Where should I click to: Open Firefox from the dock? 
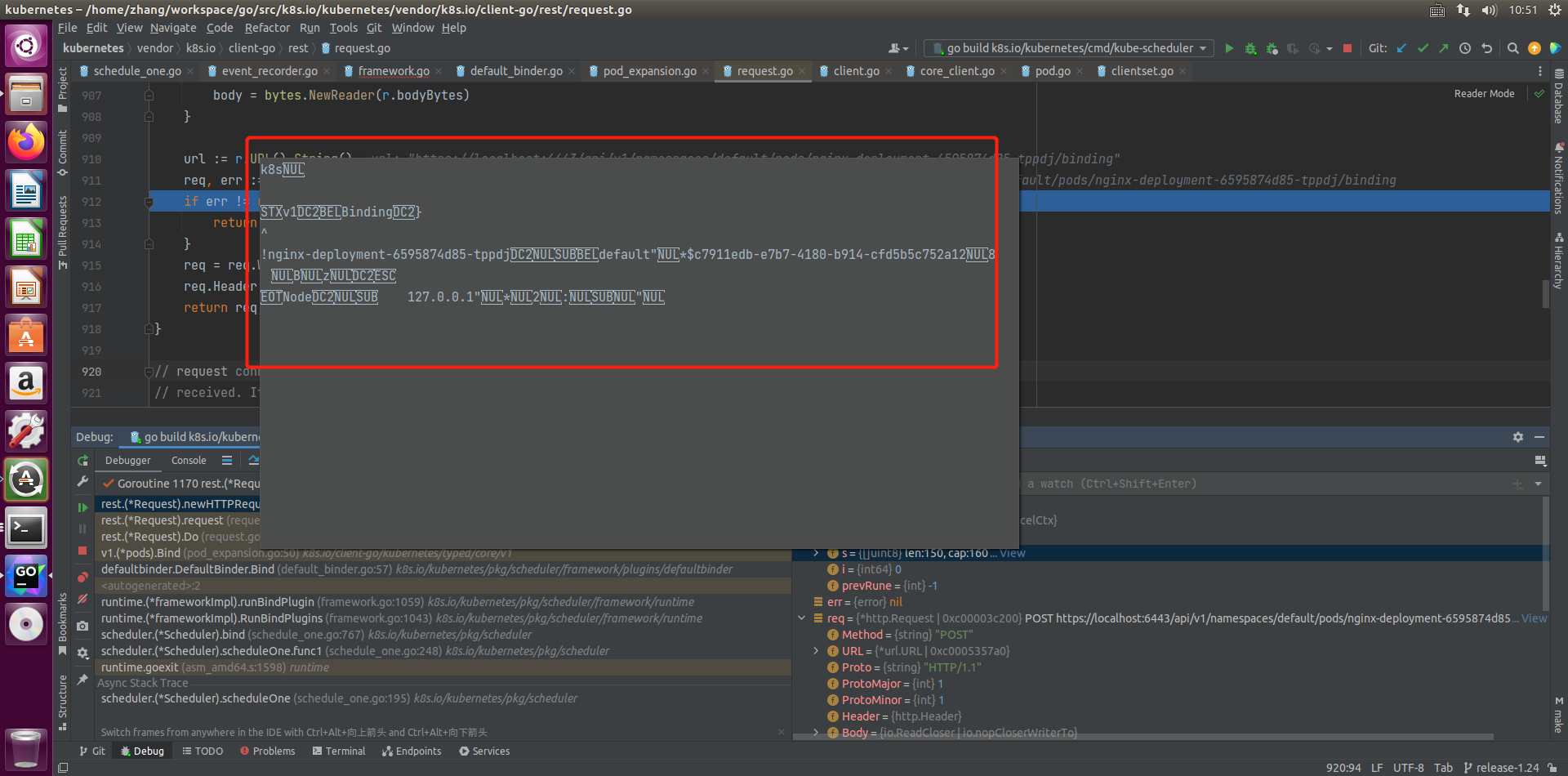tap(26, 142)
